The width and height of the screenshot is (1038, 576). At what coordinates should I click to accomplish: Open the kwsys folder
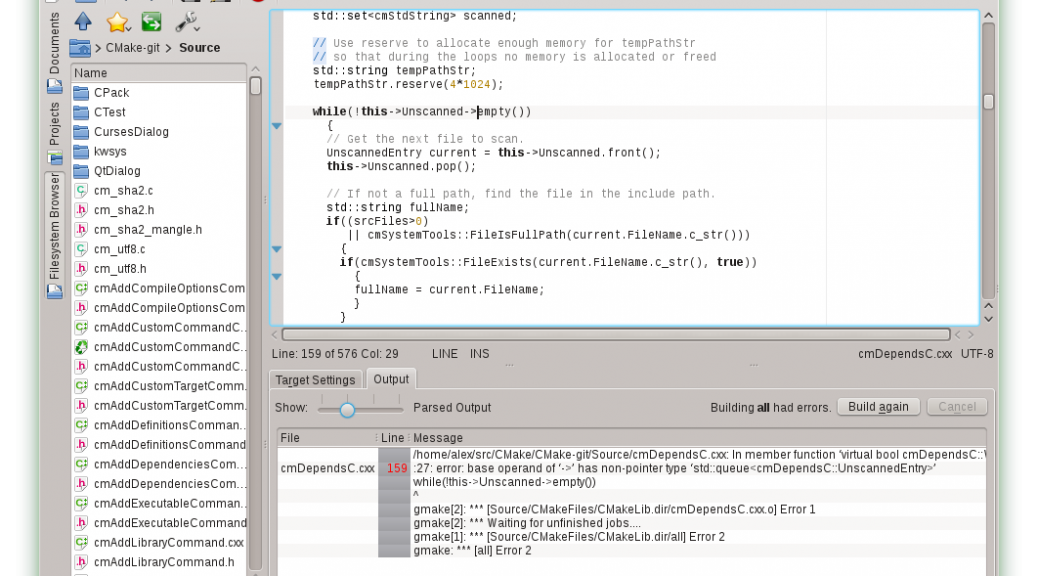click(x=111, y=152)
